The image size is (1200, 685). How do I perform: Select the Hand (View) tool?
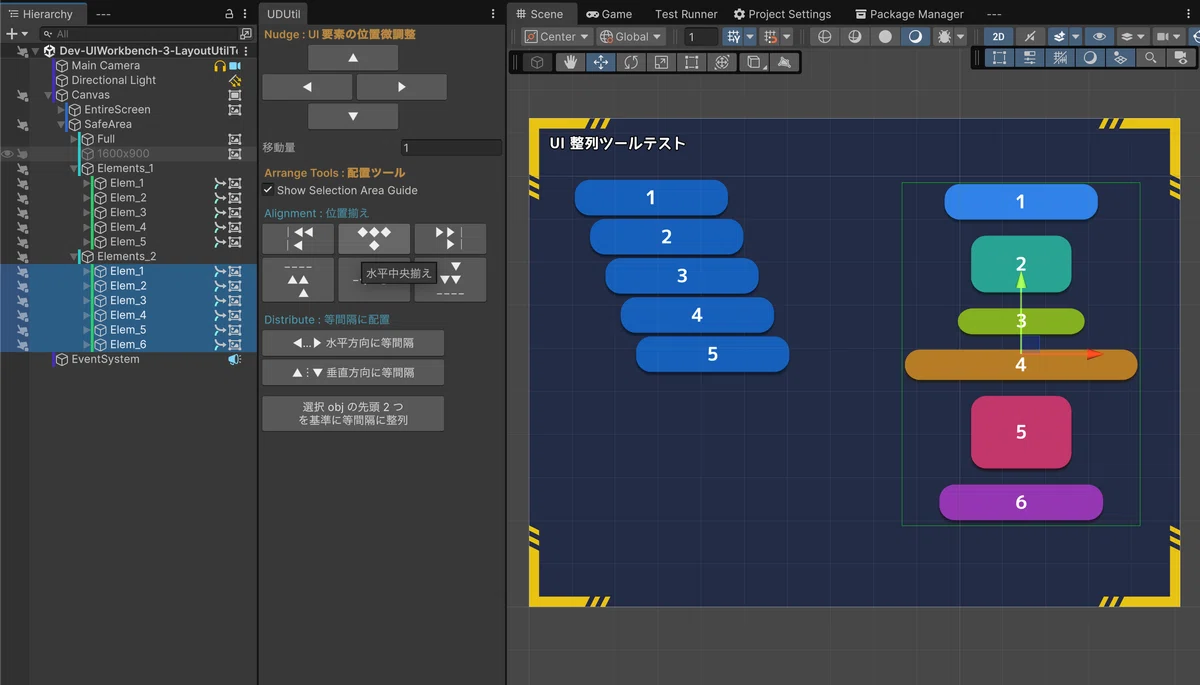point(570,62)
